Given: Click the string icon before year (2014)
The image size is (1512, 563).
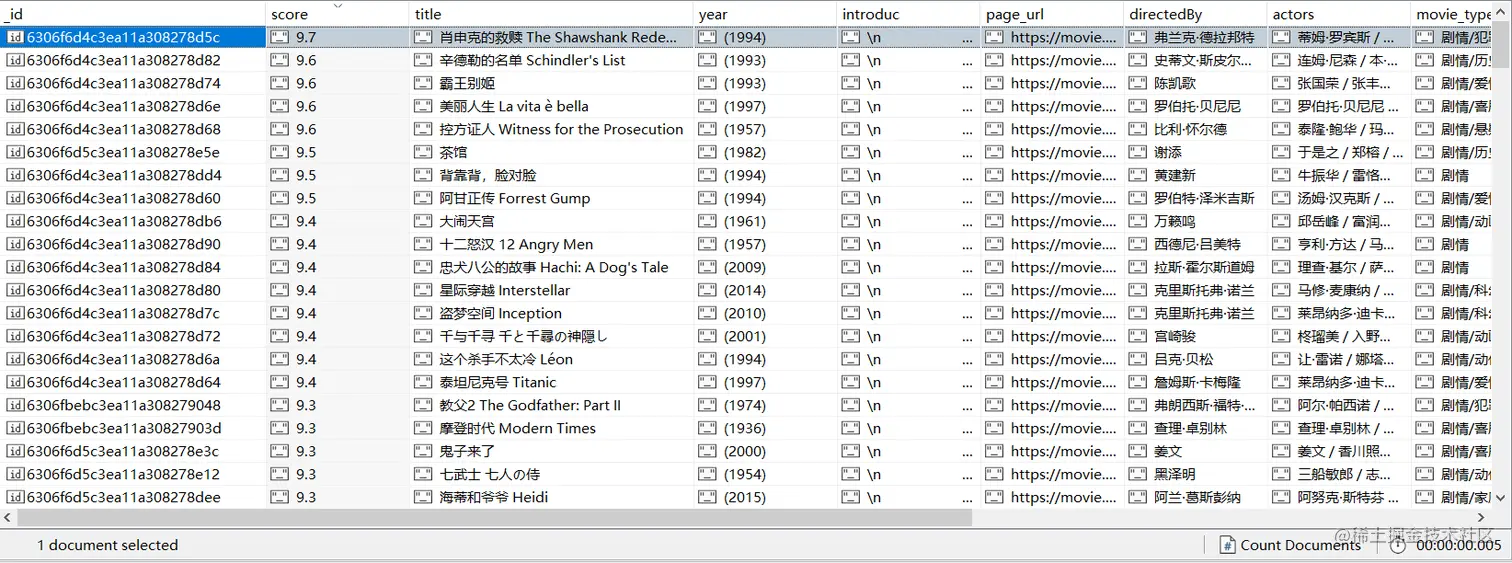Looking at the screenshot, I should click(x=708, y=290).
